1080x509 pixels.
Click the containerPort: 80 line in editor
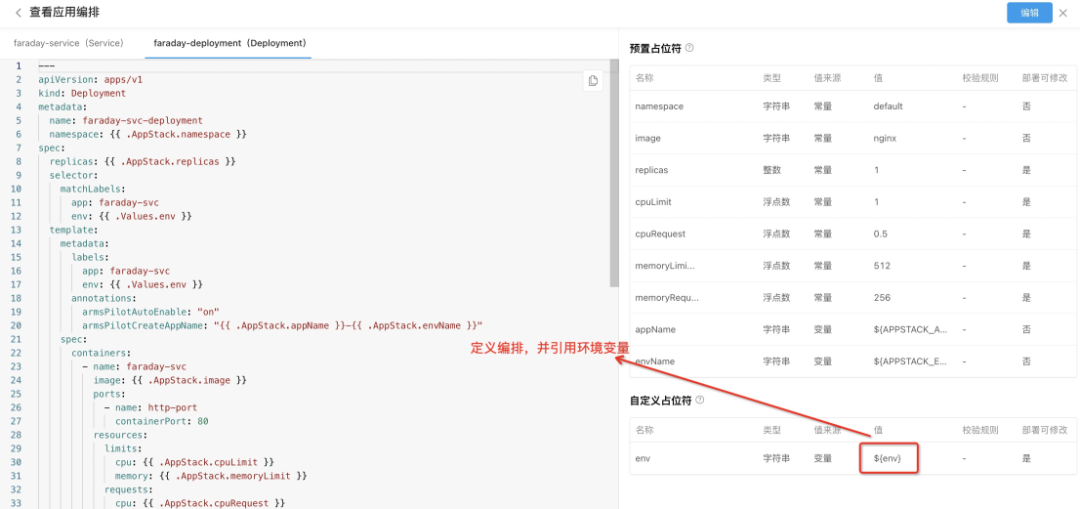click(x=160, y=421)
